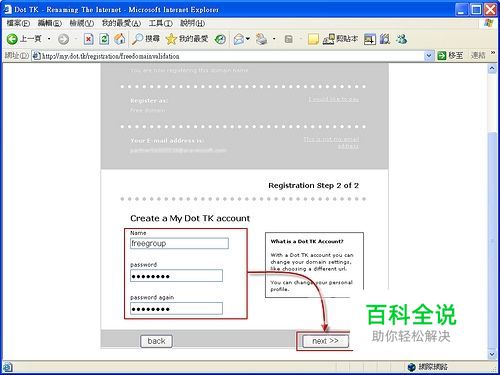The height and width of the screenshot is (375, 500).
Task: Open the Home page house icon
Action: tap(120, 39)
